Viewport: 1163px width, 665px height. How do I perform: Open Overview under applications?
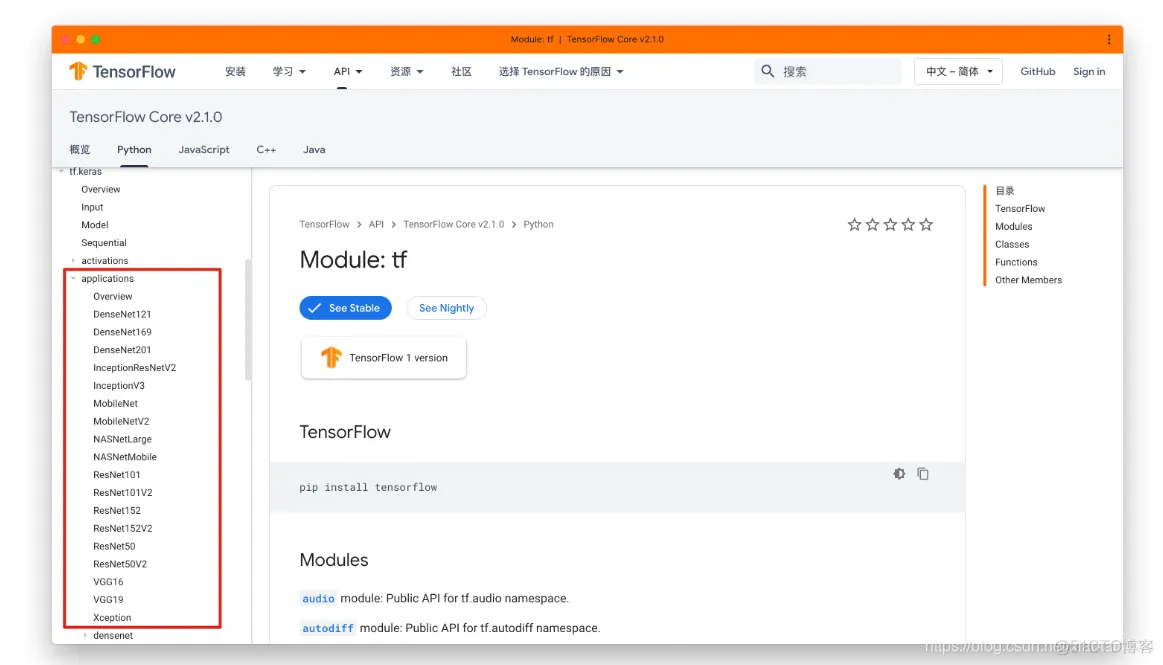point(113,297)
